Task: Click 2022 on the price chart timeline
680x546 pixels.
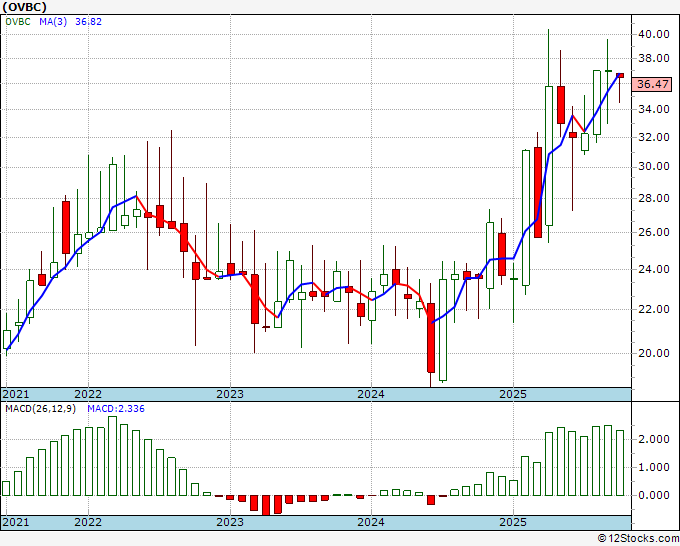Action: point(88,394)
